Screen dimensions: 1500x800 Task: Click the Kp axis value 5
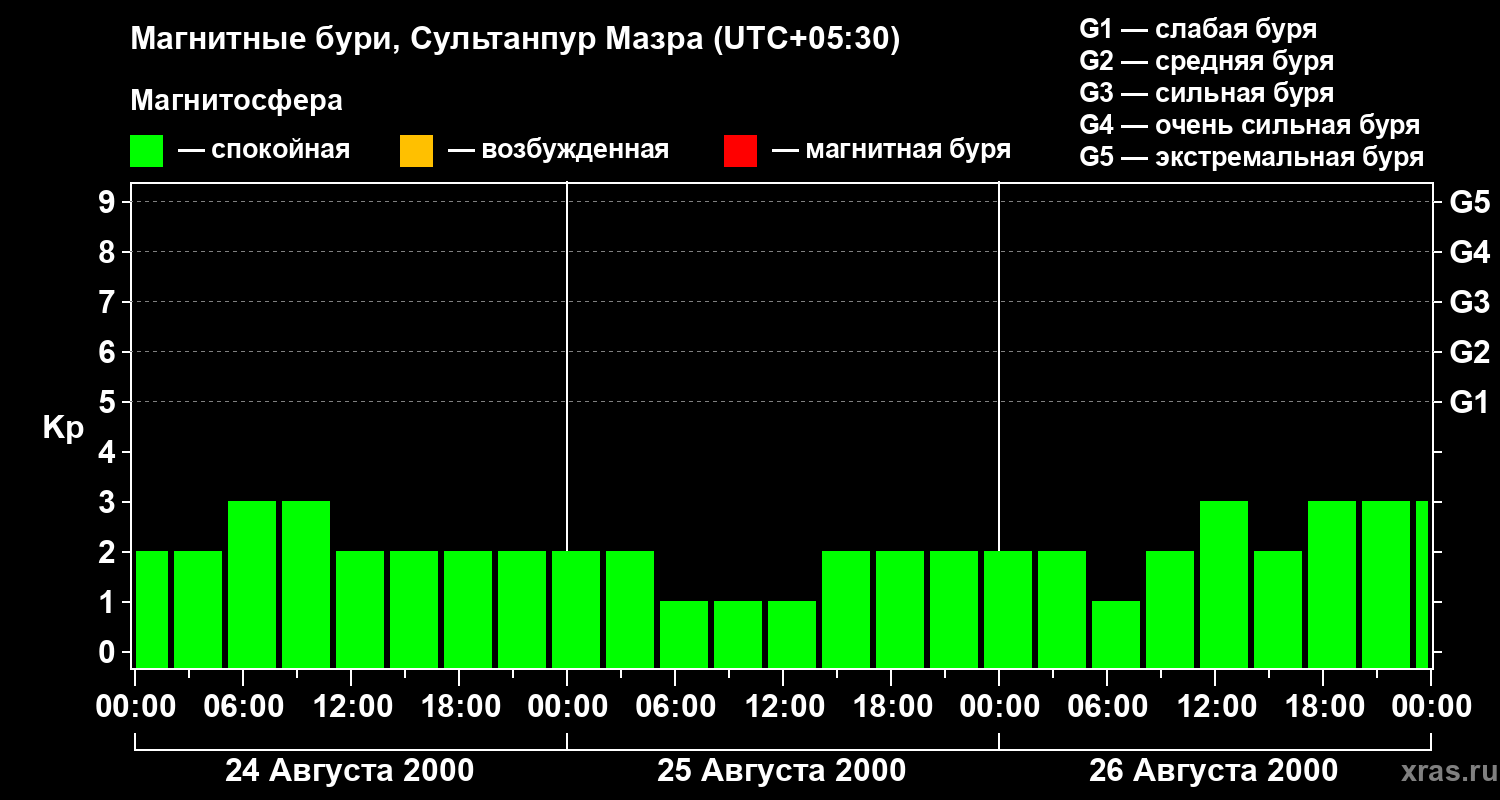[x=109, y=402]
